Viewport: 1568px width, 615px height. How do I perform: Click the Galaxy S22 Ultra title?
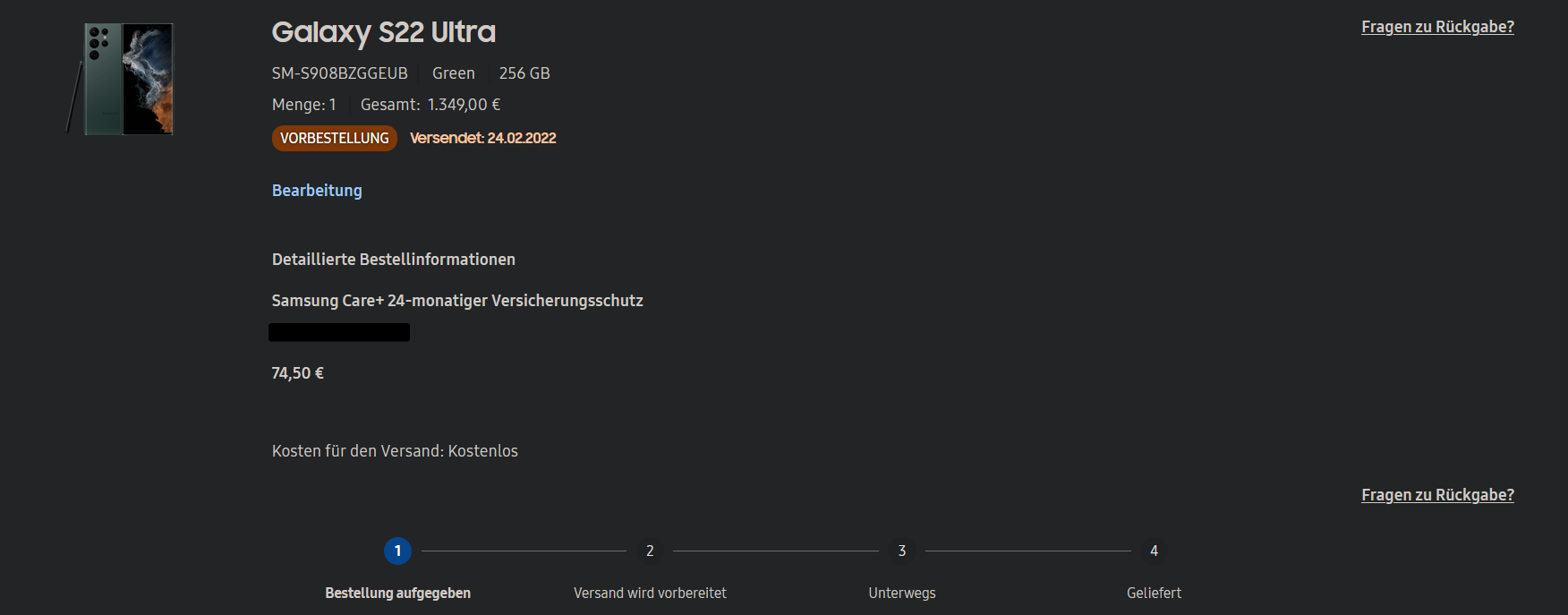click(384, 32)
